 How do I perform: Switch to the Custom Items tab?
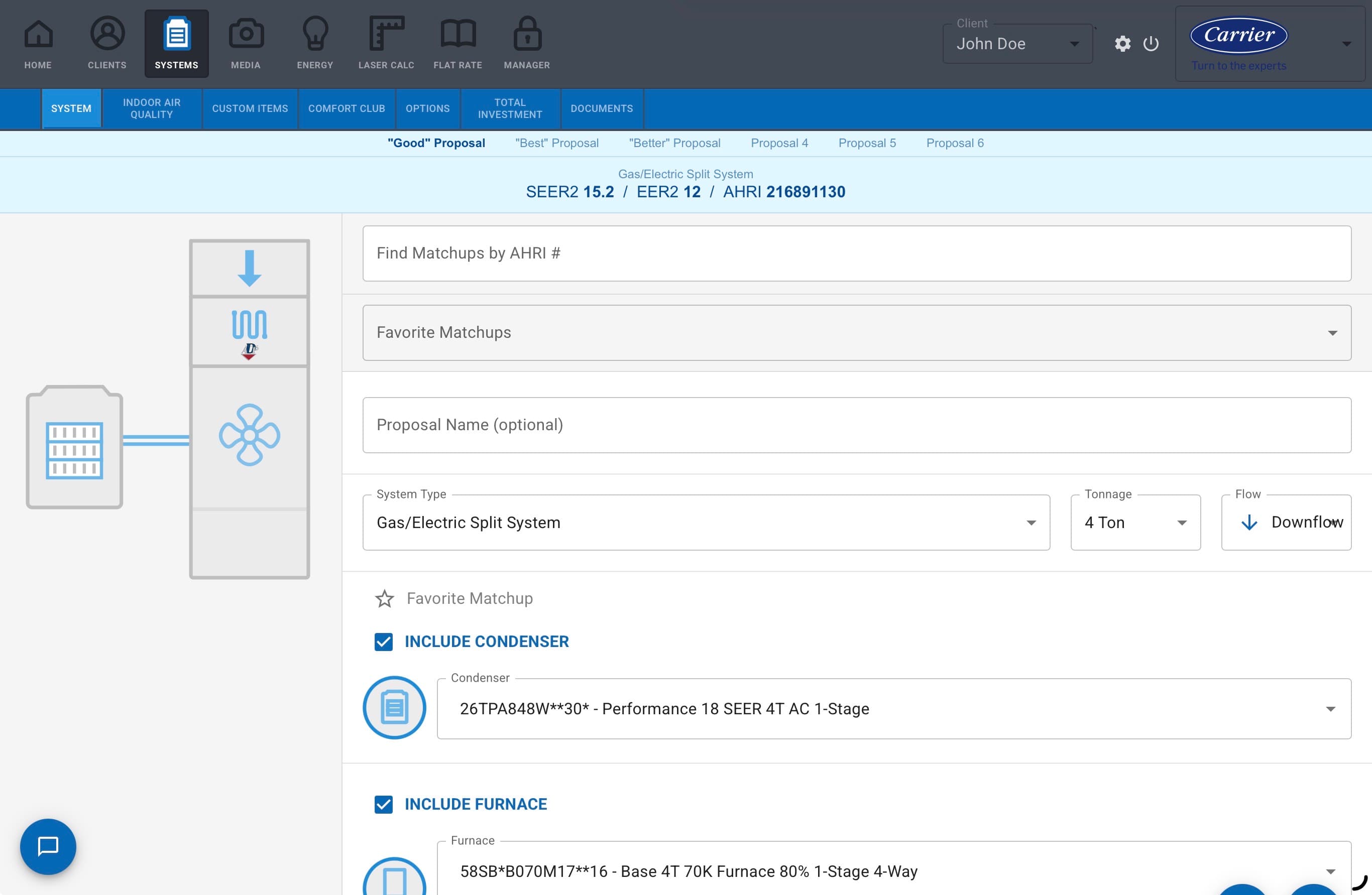pos(250,108)
